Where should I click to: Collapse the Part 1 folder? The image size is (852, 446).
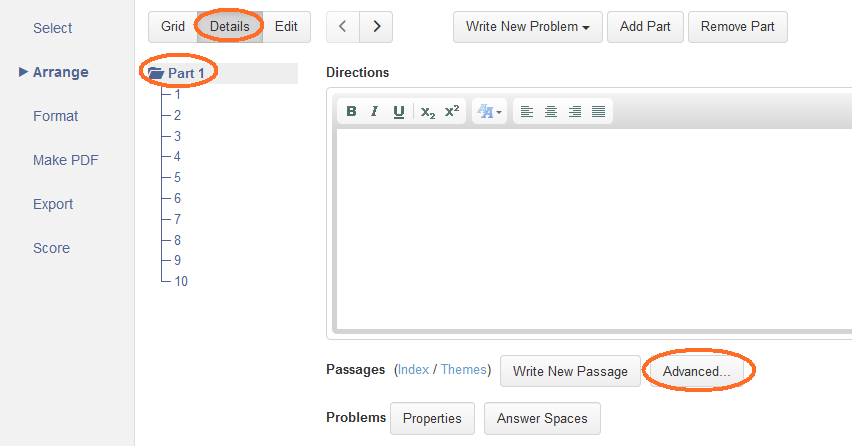[156, 73]
